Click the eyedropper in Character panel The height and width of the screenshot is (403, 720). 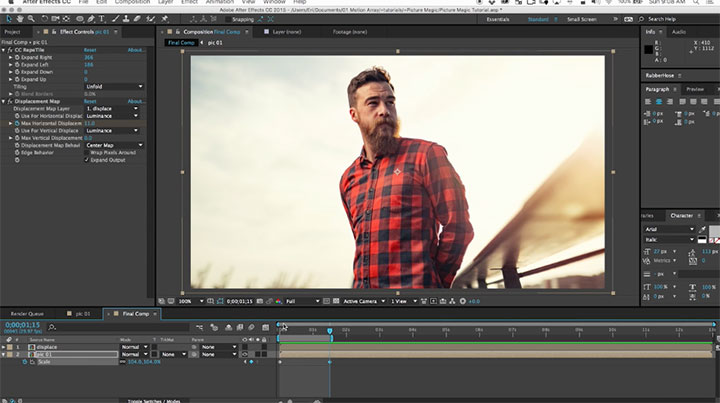click(x=702, y=229)
